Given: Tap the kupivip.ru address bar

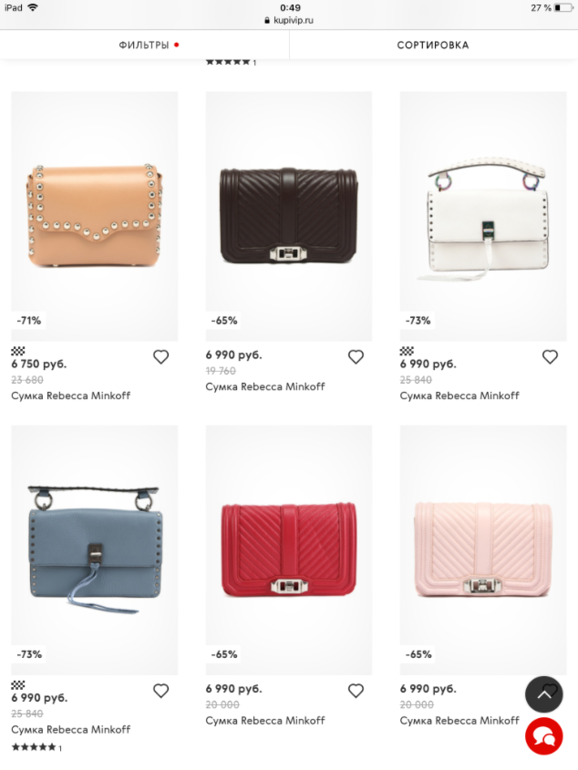Looking at the screenshot, I should click(289, 21).
